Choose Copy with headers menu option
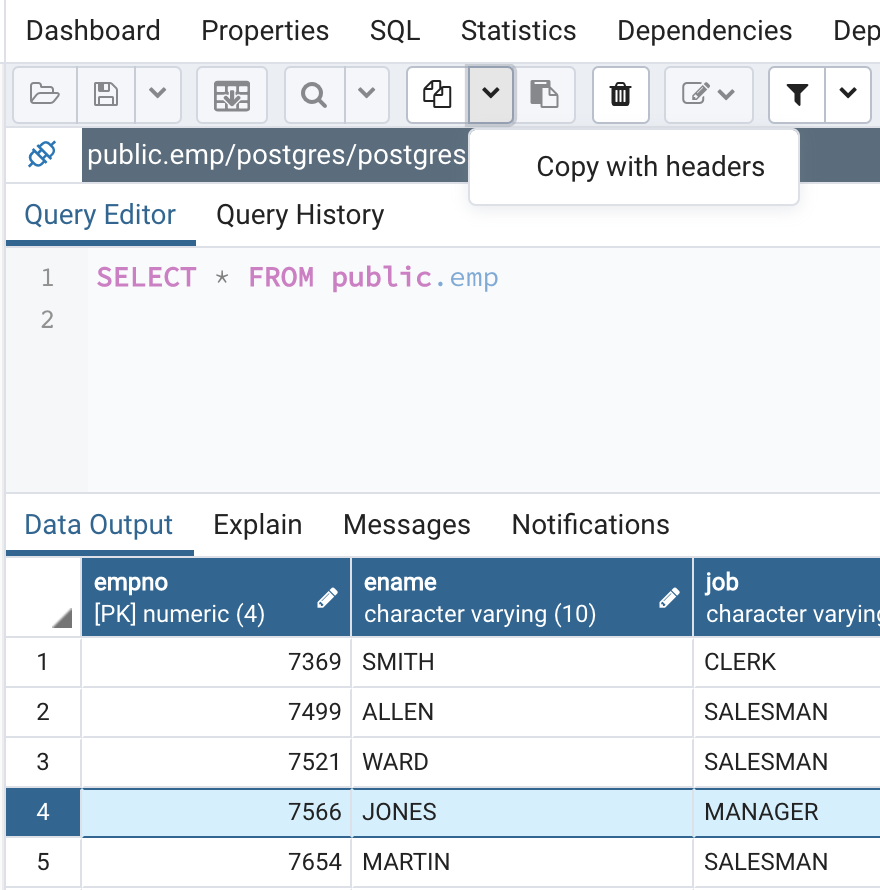Screen dimensions: 880x890 point(650,167)
